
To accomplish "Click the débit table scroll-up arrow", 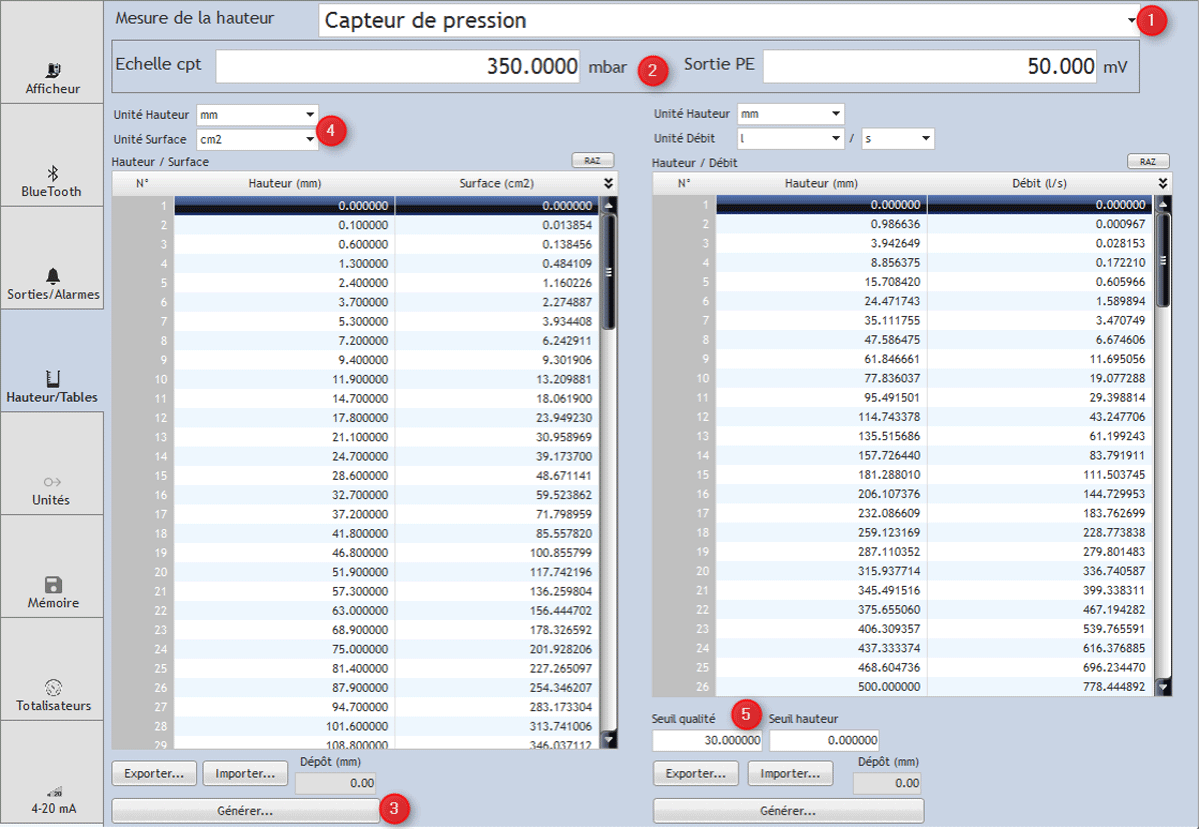I will 1162,204.
